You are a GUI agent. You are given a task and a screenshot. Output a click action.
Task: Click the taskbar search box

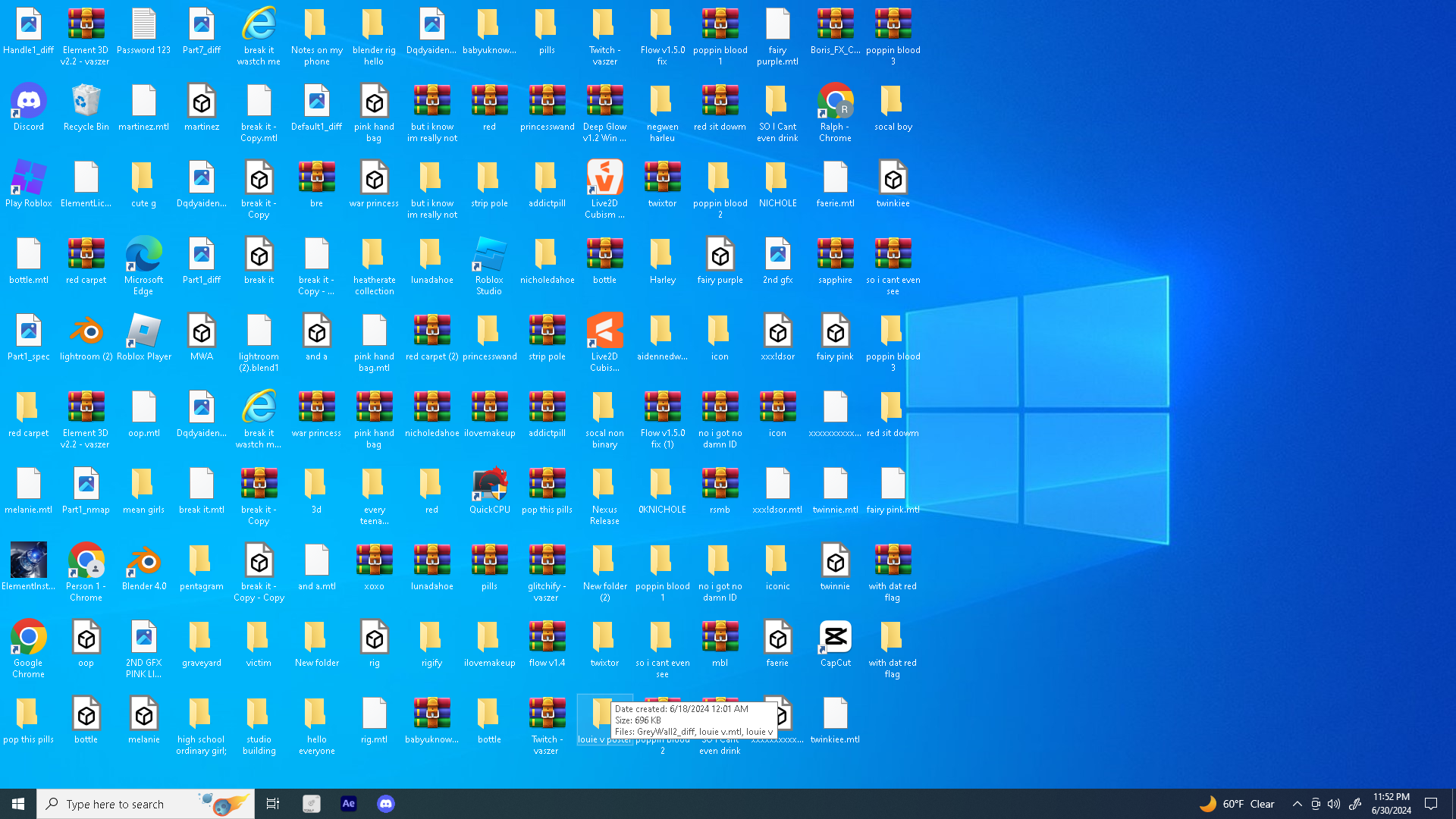pyautogui.click(x=146, y=804)
